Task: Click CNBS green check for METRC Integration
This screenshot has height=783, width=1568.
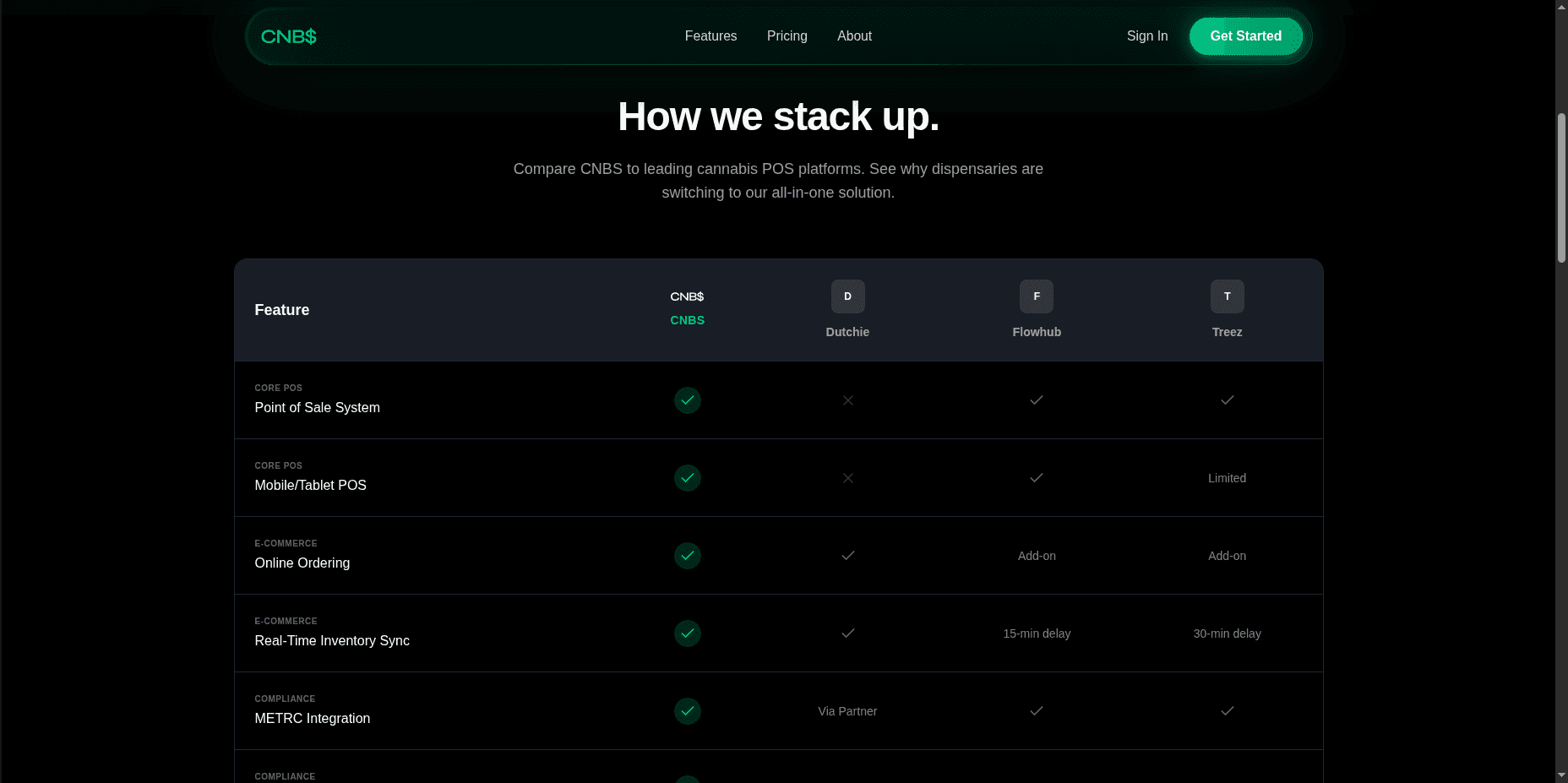Action: point(687,711)
